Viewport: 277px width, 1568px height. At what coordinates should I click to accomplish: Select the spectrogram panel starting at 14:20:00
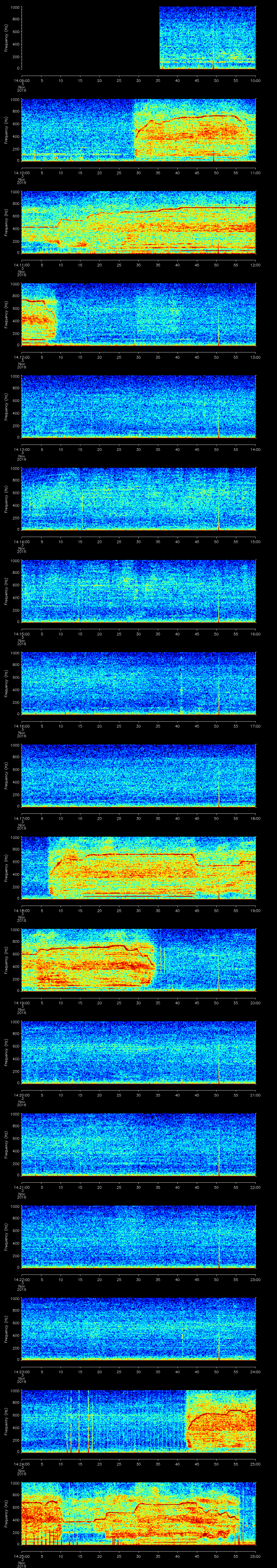139,1052
